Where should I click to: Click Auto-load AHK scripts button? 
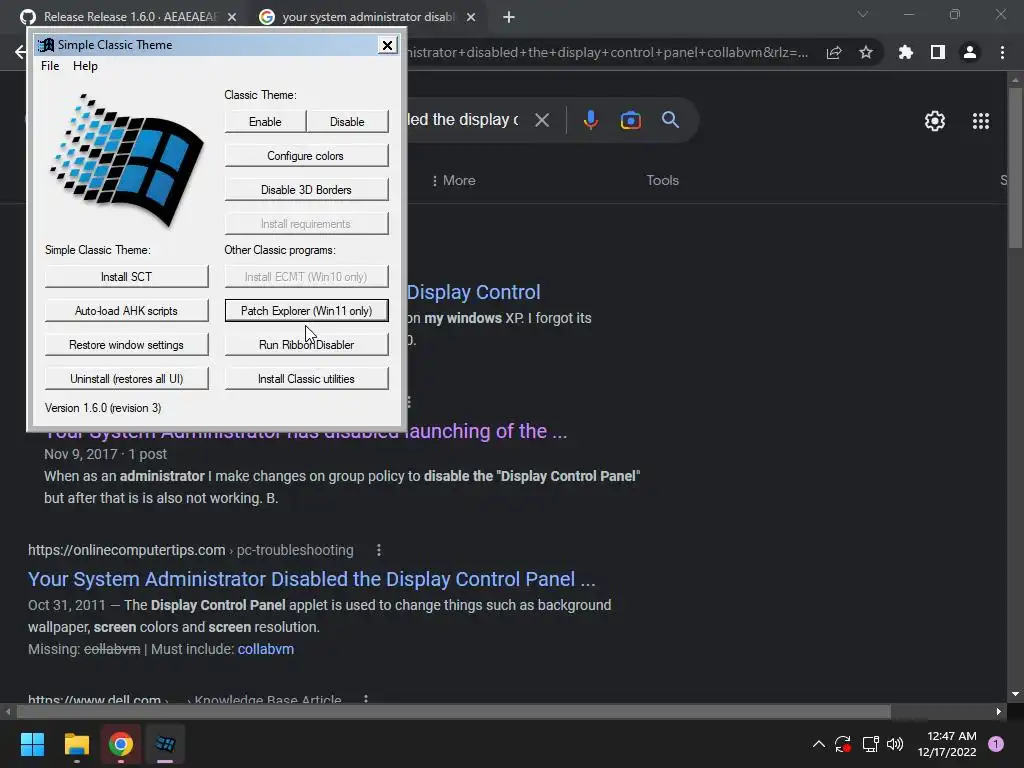pos(127,310)
